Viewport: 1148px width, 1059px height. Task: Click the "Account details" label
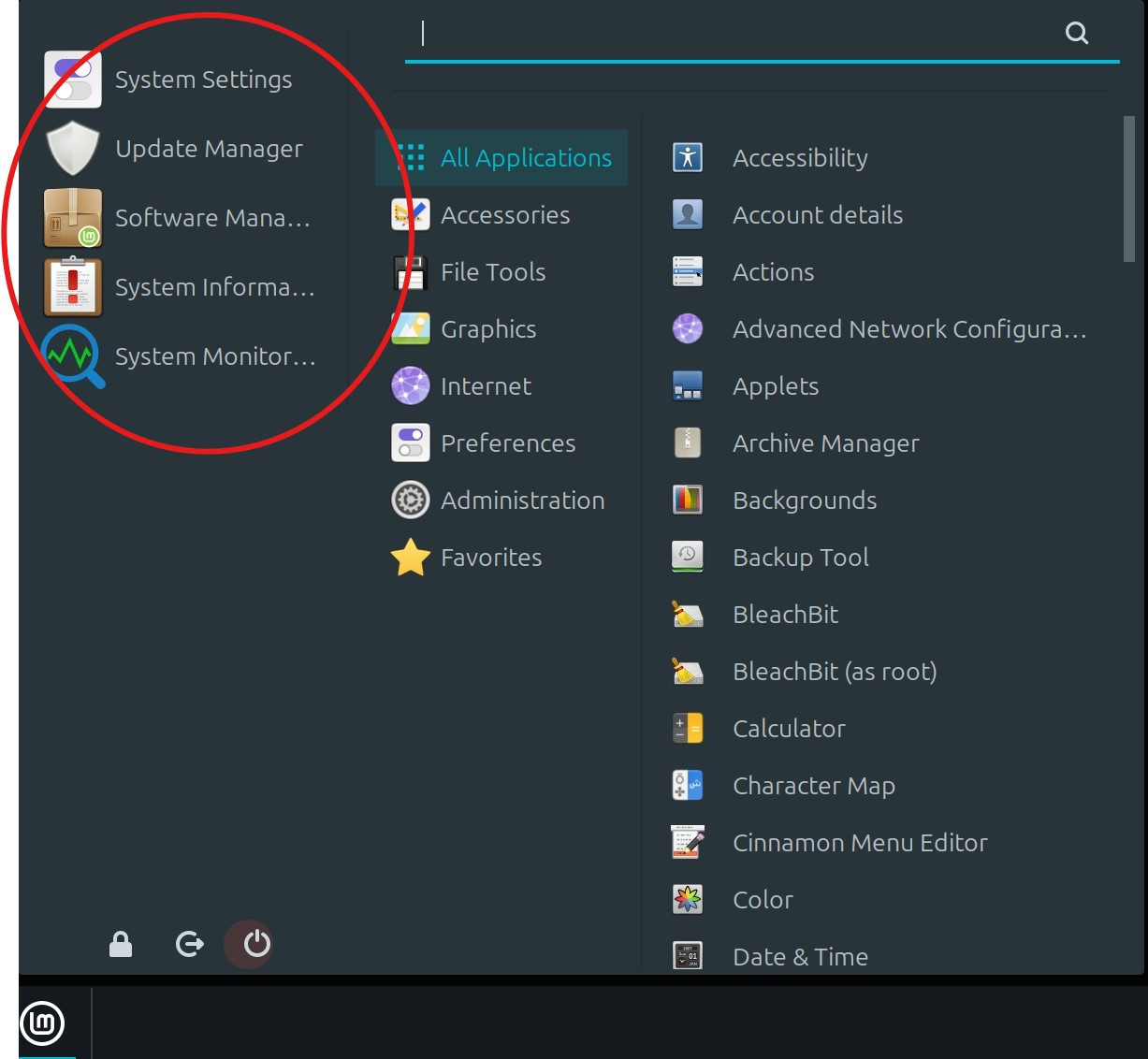point(818,215)
